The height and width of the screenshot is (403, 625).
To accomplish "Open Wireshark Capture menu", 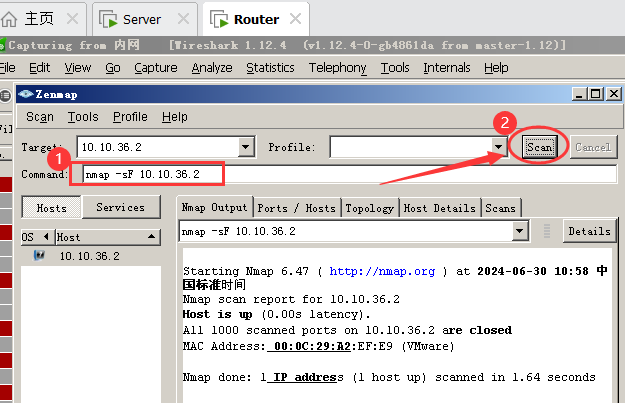I will 155,68.
